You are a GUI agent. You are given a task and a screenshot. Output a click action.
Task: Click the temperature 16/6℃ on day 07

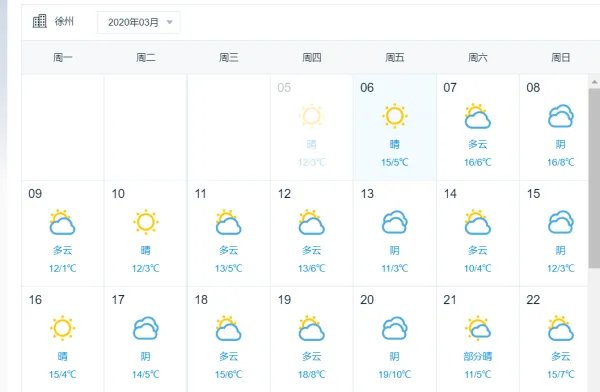click(x=478, y=162)
